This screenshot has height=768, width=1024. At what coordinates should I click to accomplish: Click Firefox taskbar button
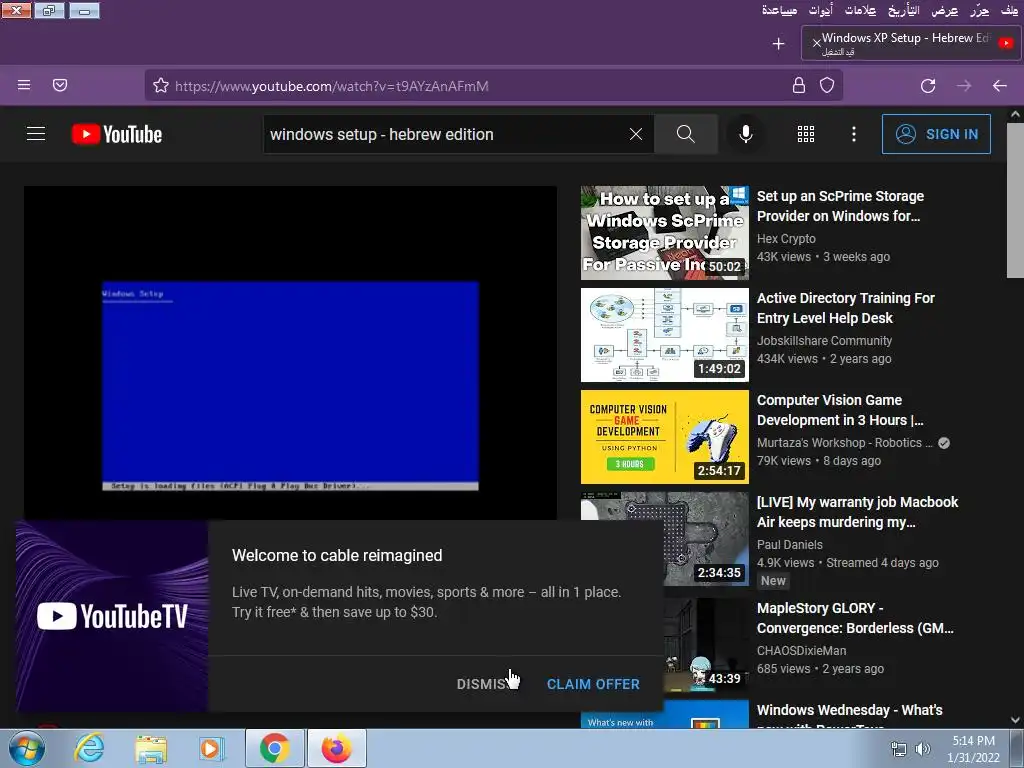coord(336,748)
